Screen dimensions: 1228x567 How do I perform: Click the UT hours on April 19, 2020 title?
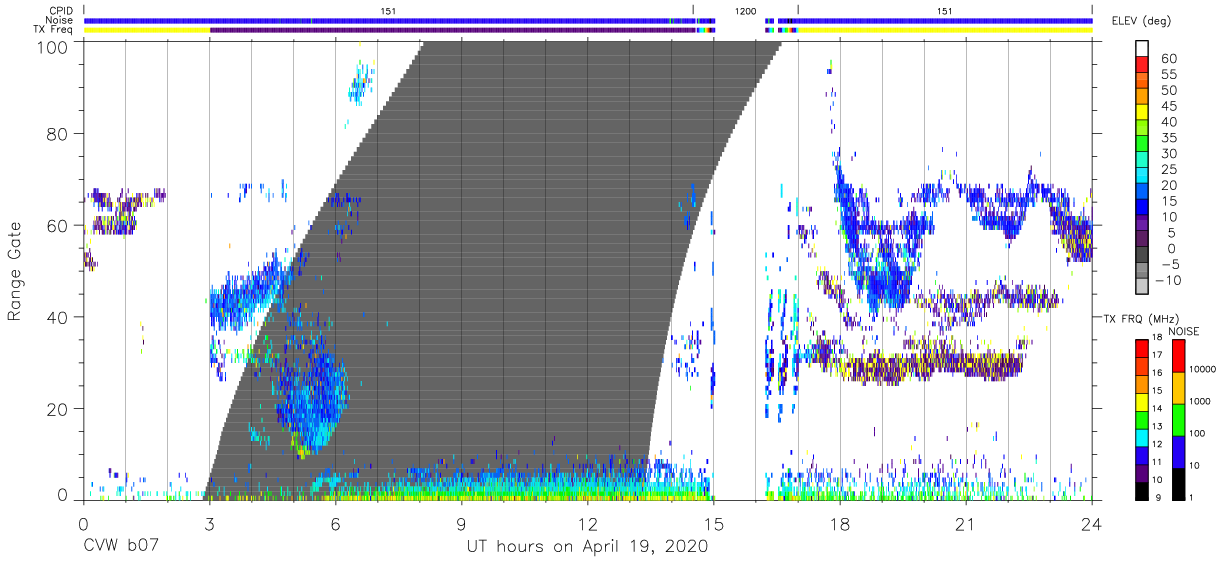coord(587,548)
